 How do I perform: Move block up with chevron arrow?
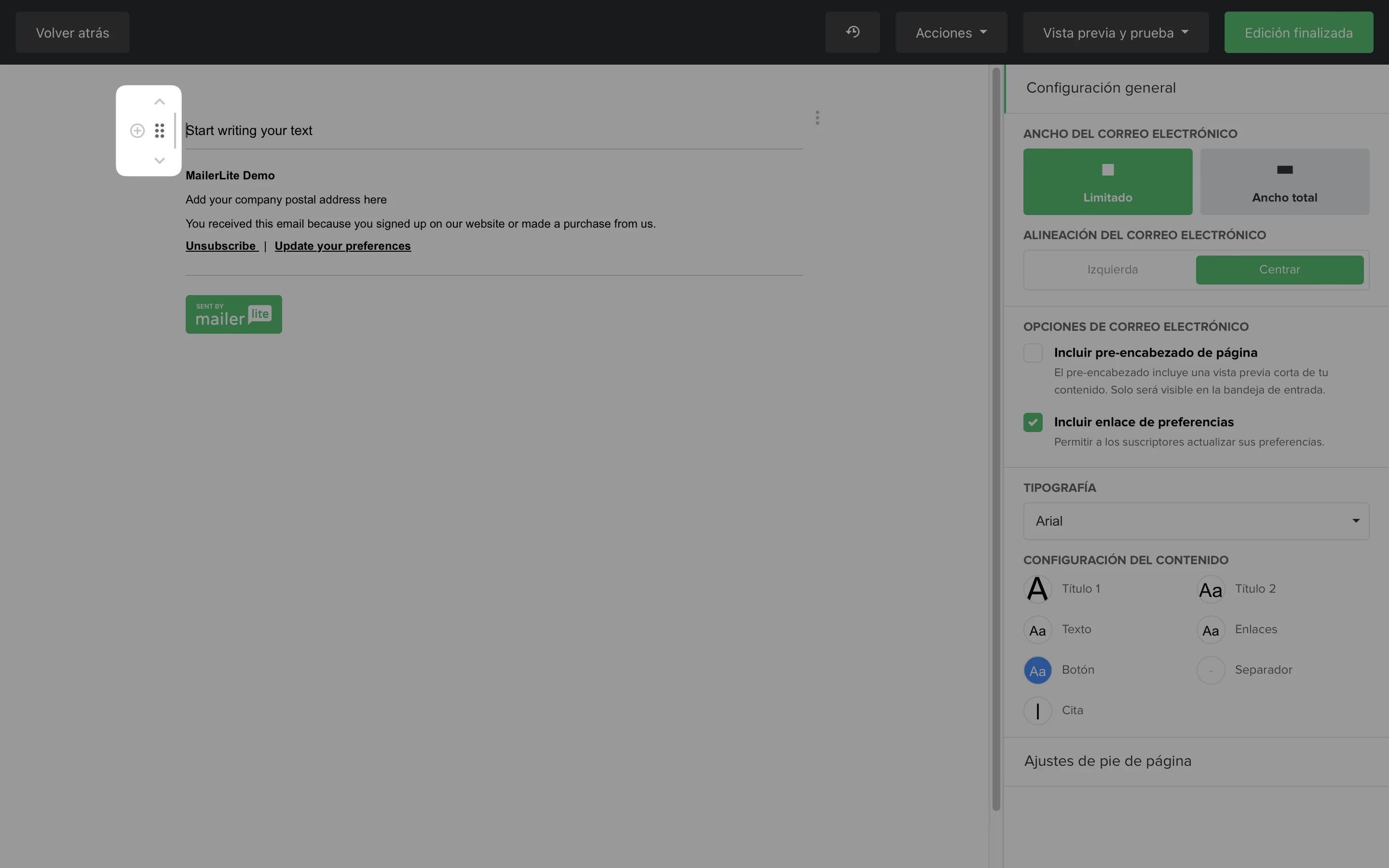click(160, 102)
